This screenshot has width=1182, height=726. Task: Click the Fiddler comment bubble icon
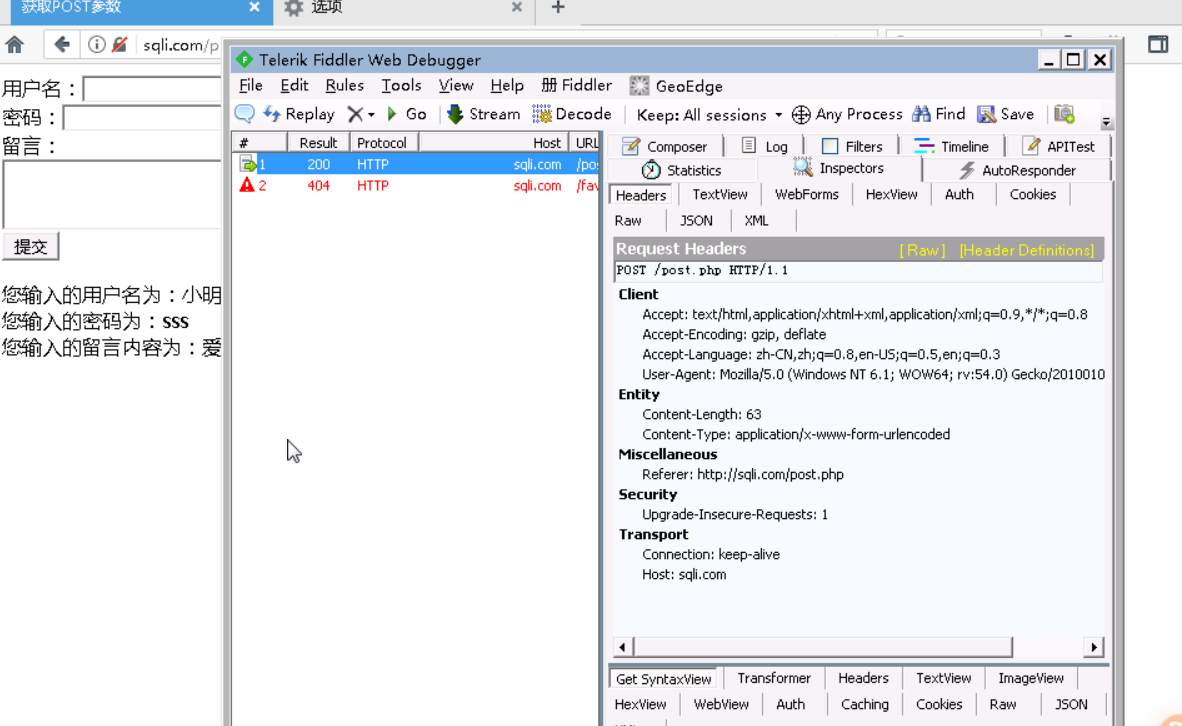(x=244, y=114)
